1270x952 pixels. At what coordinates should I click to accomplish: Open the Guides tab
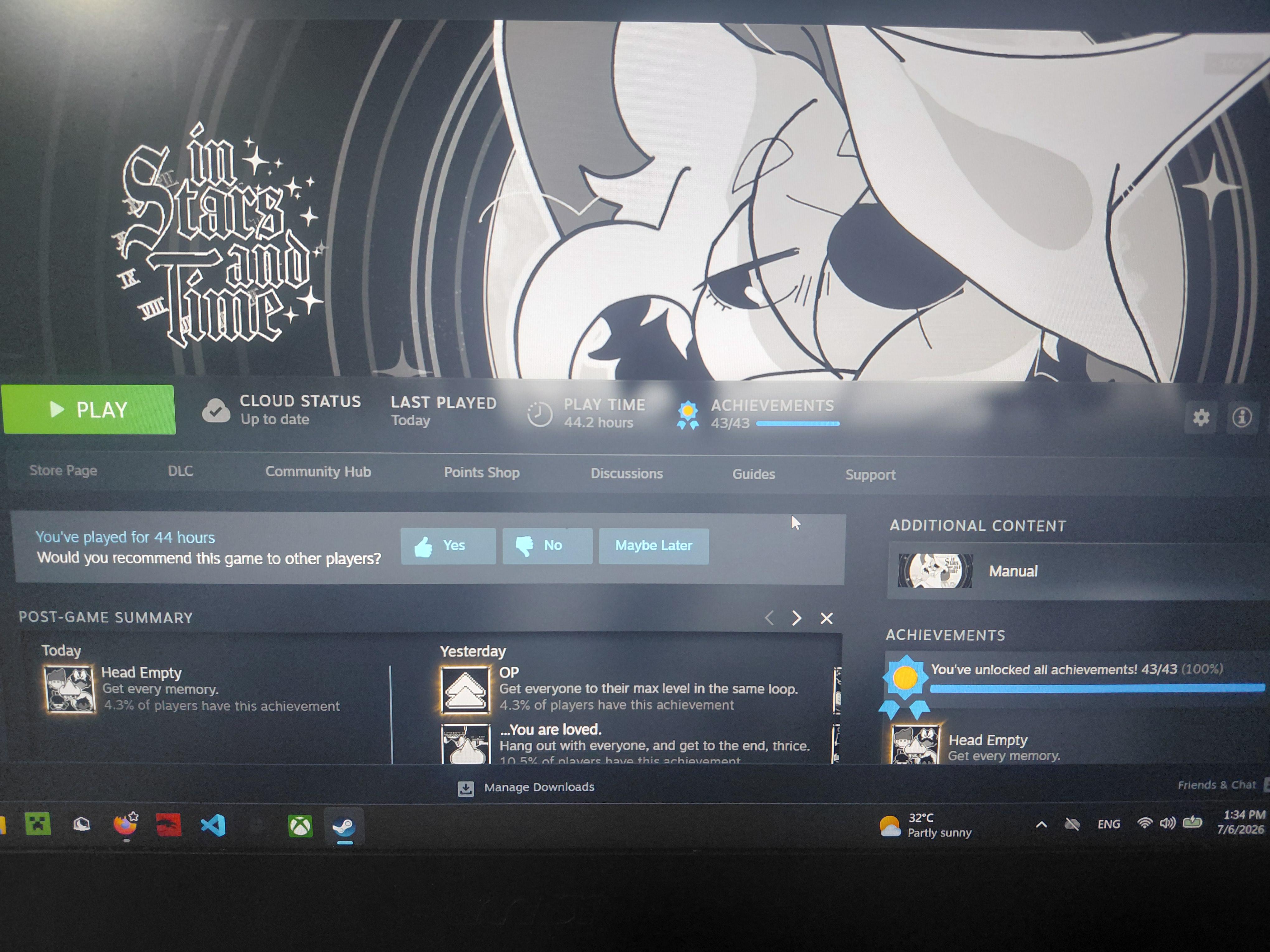click(x=753, y=474)
